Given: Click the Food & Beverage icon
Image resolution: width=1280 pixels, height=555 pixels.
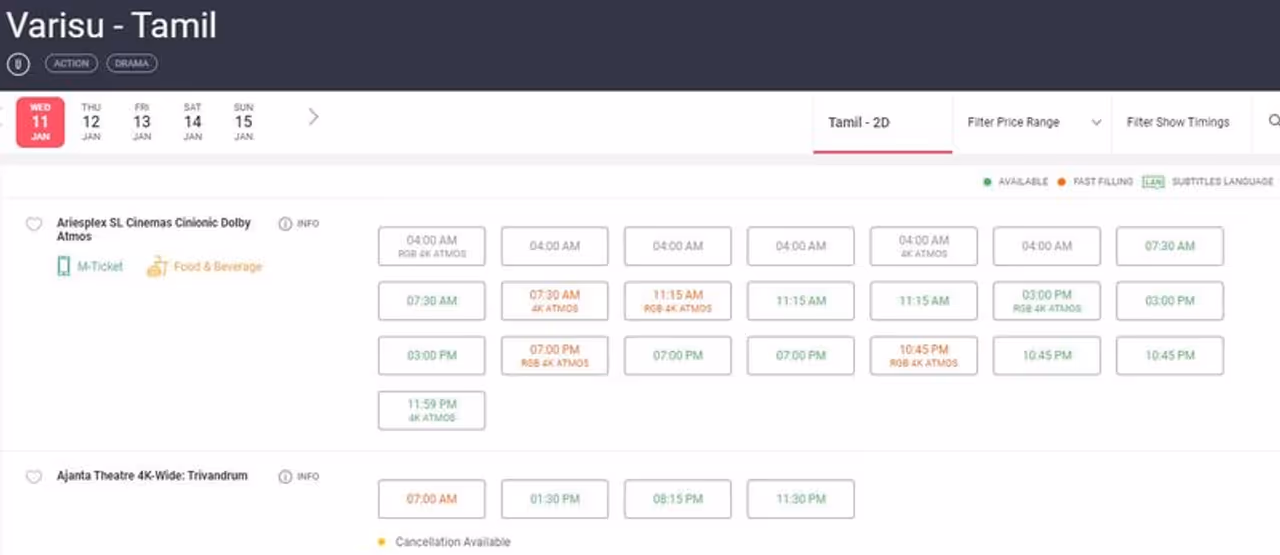Looking at the screenshot, I should [157, 267].
